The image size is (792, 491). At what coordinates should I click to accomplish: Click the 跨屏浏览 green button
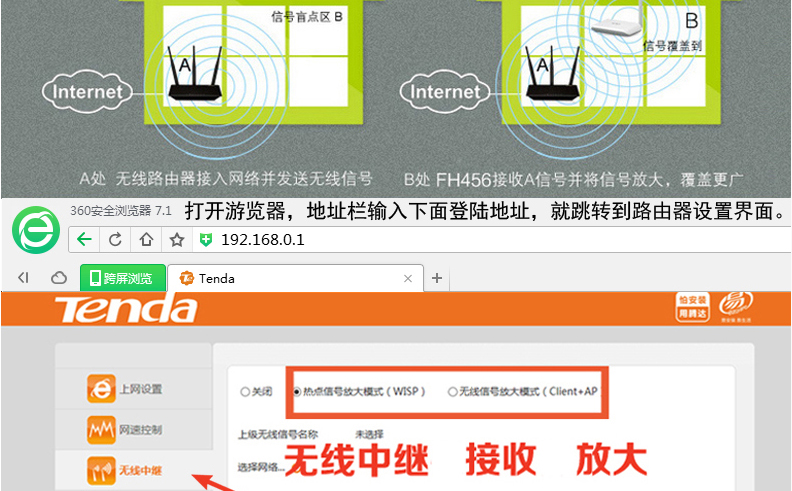[x=123, y=278]
